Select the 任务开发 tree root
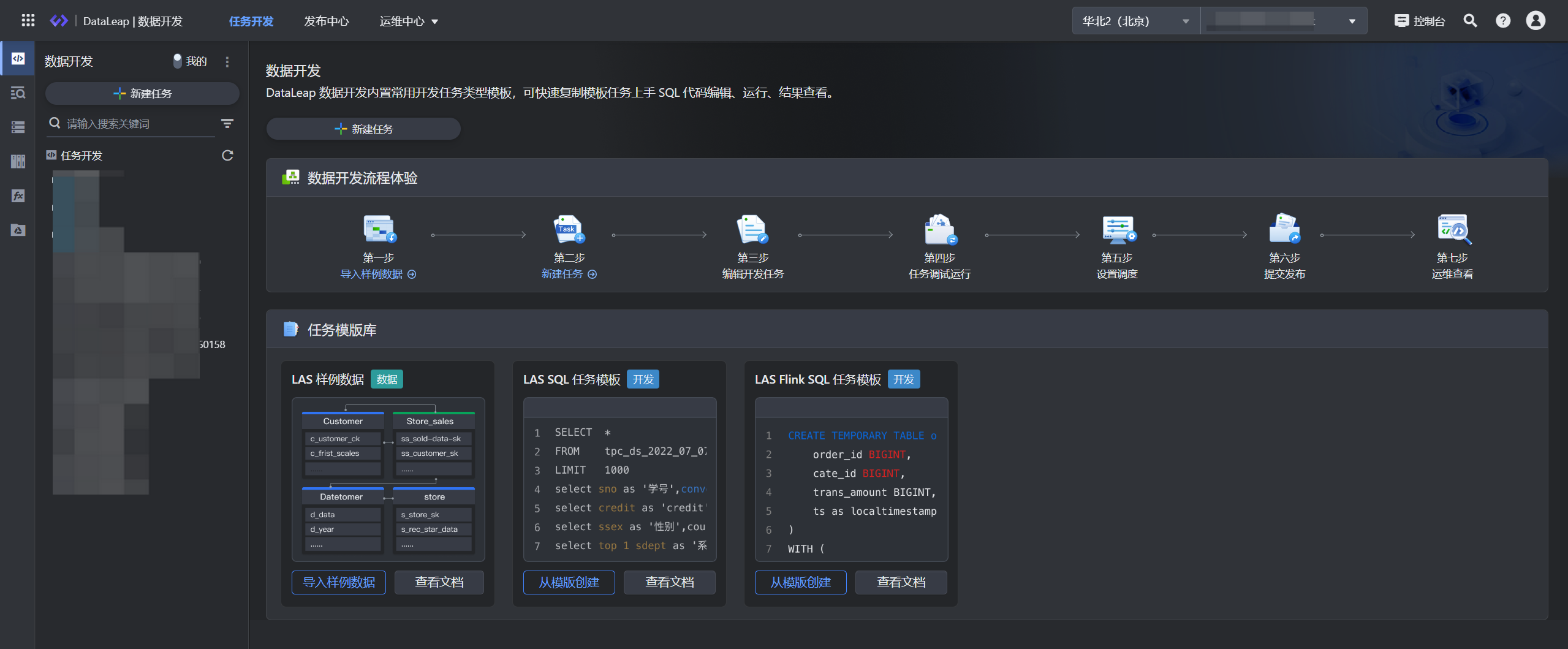The image size is (1568, 649). pos(75,156)
